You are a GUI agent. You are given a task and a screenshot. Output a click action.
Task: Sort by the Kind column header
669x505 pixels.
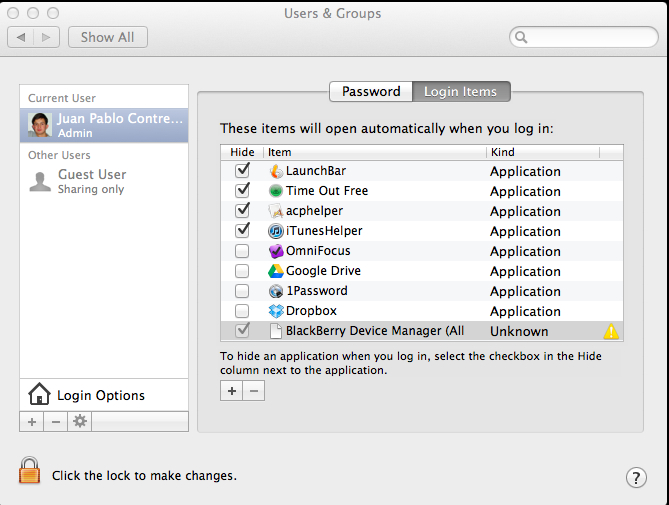pyautogui.click(x=543, y=152)
